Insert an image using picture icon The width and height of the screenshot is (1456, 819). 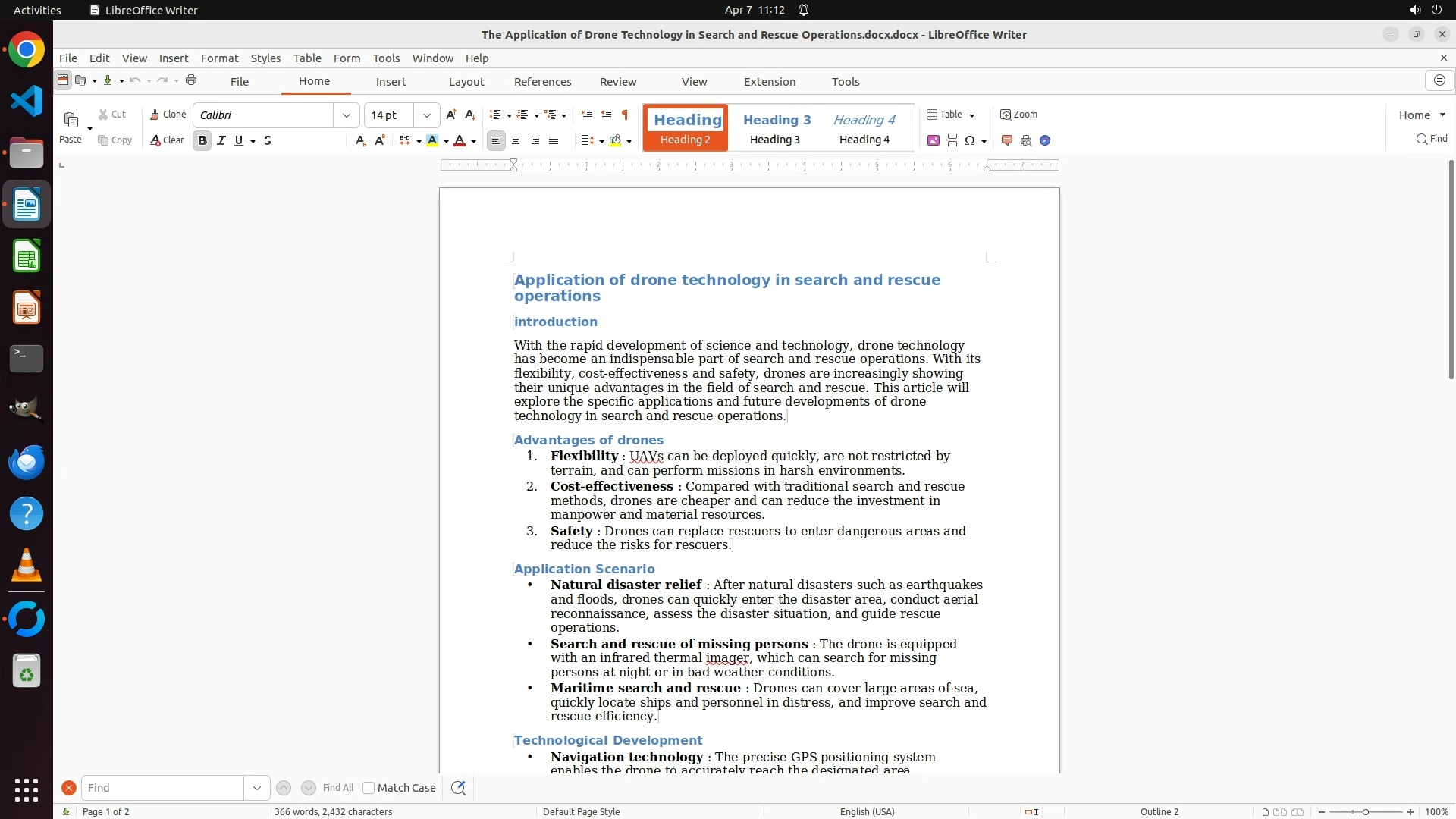pos(934,140)
